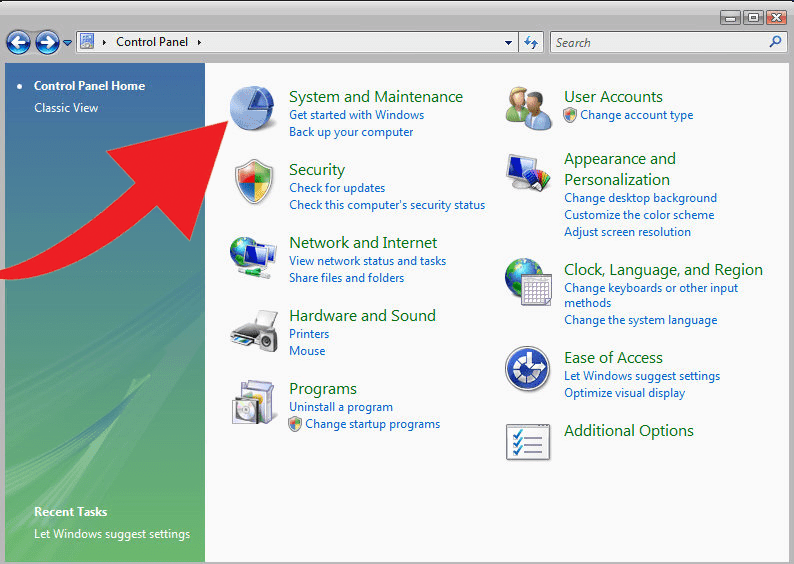Open Additional Options heading
794x564 pixels.
(x=629, y=431)
